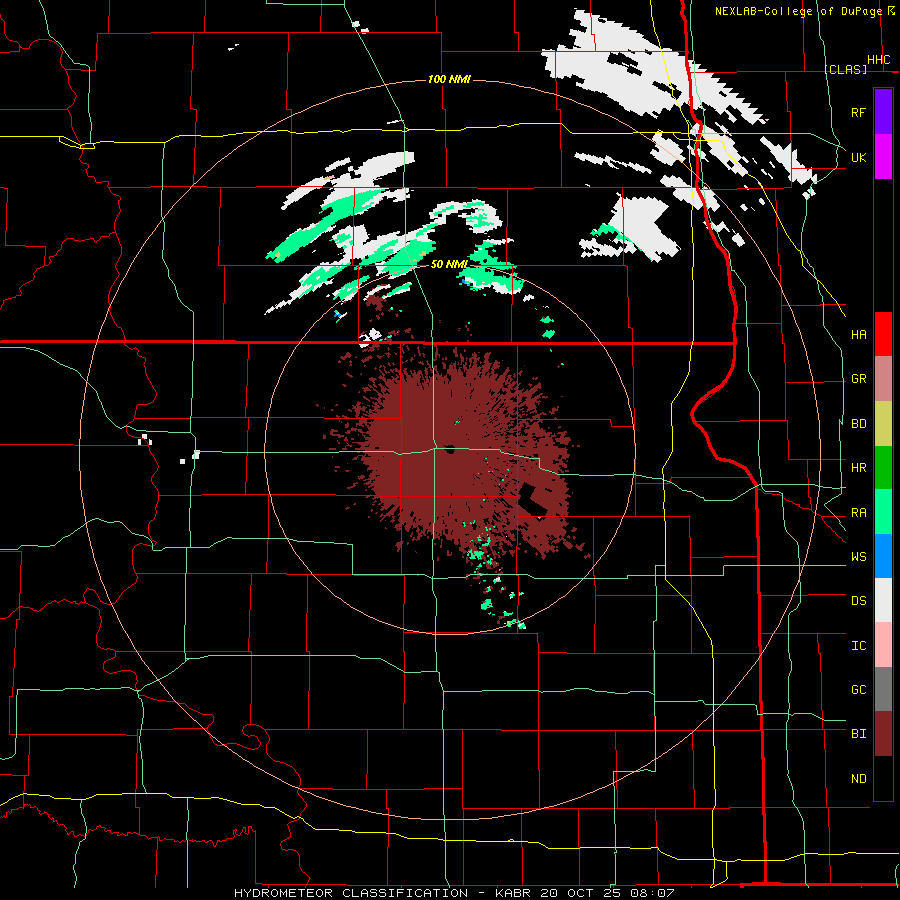
Task: Click the 'NEXLAB-College of DuPage' credit text
Action: (x=798, y=11)
